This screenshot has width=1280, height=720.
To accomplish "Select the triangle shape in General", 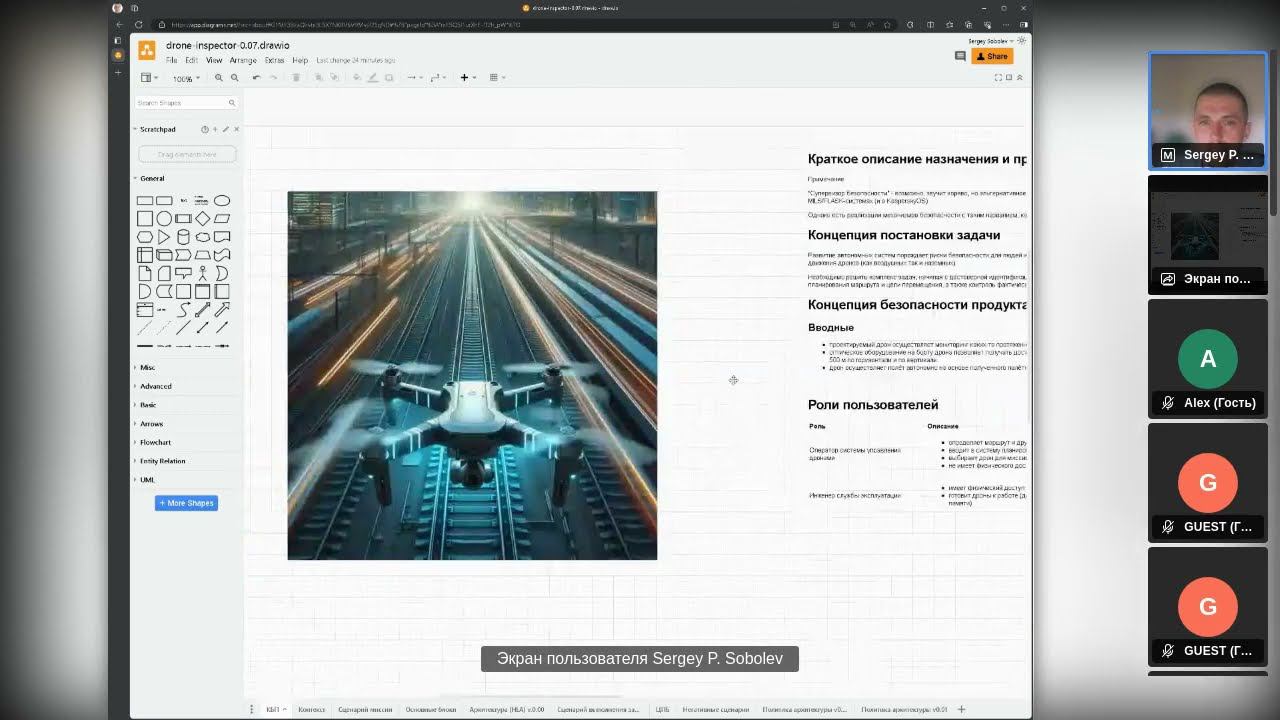I will [x=164, y=237].
